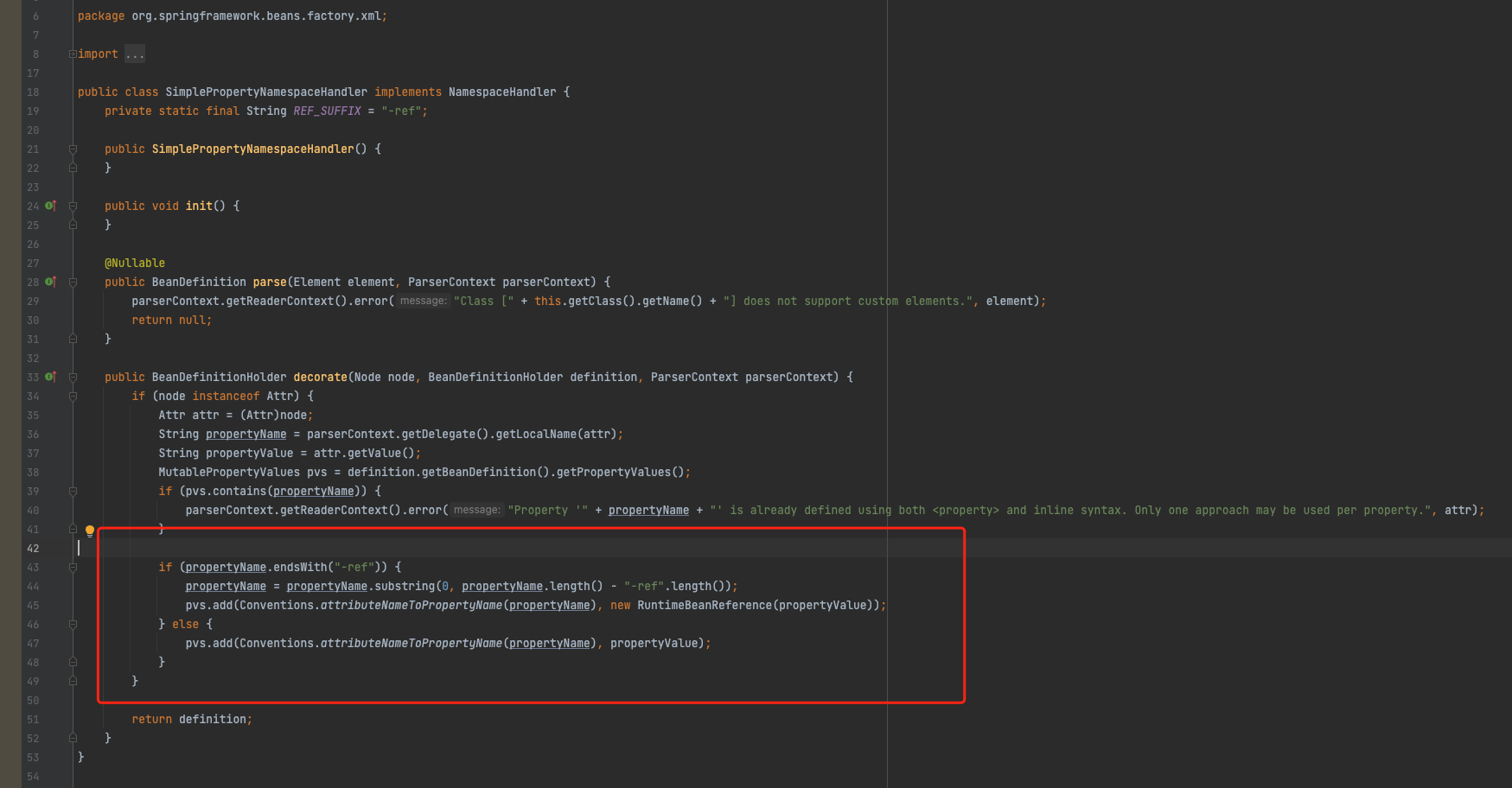Click the folded import ellipsis placeholder
The image size is (1512, 788).
click(135, 54)
